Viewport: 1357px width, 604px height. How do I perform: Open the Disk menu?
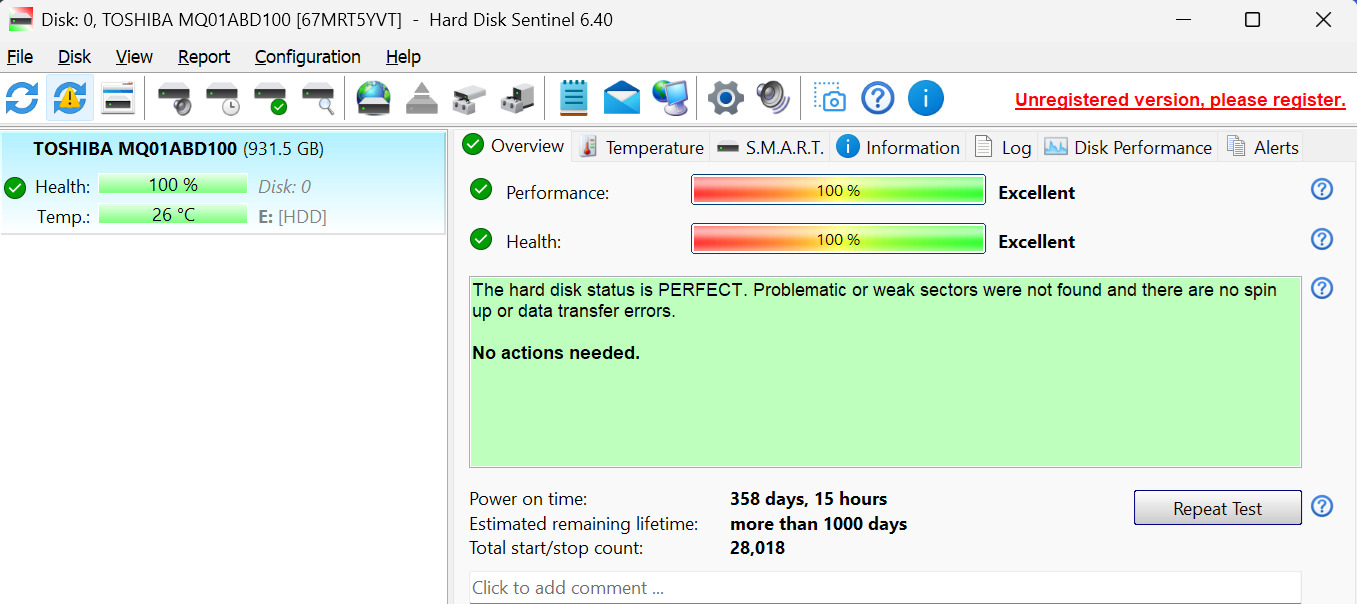(74, 57)
